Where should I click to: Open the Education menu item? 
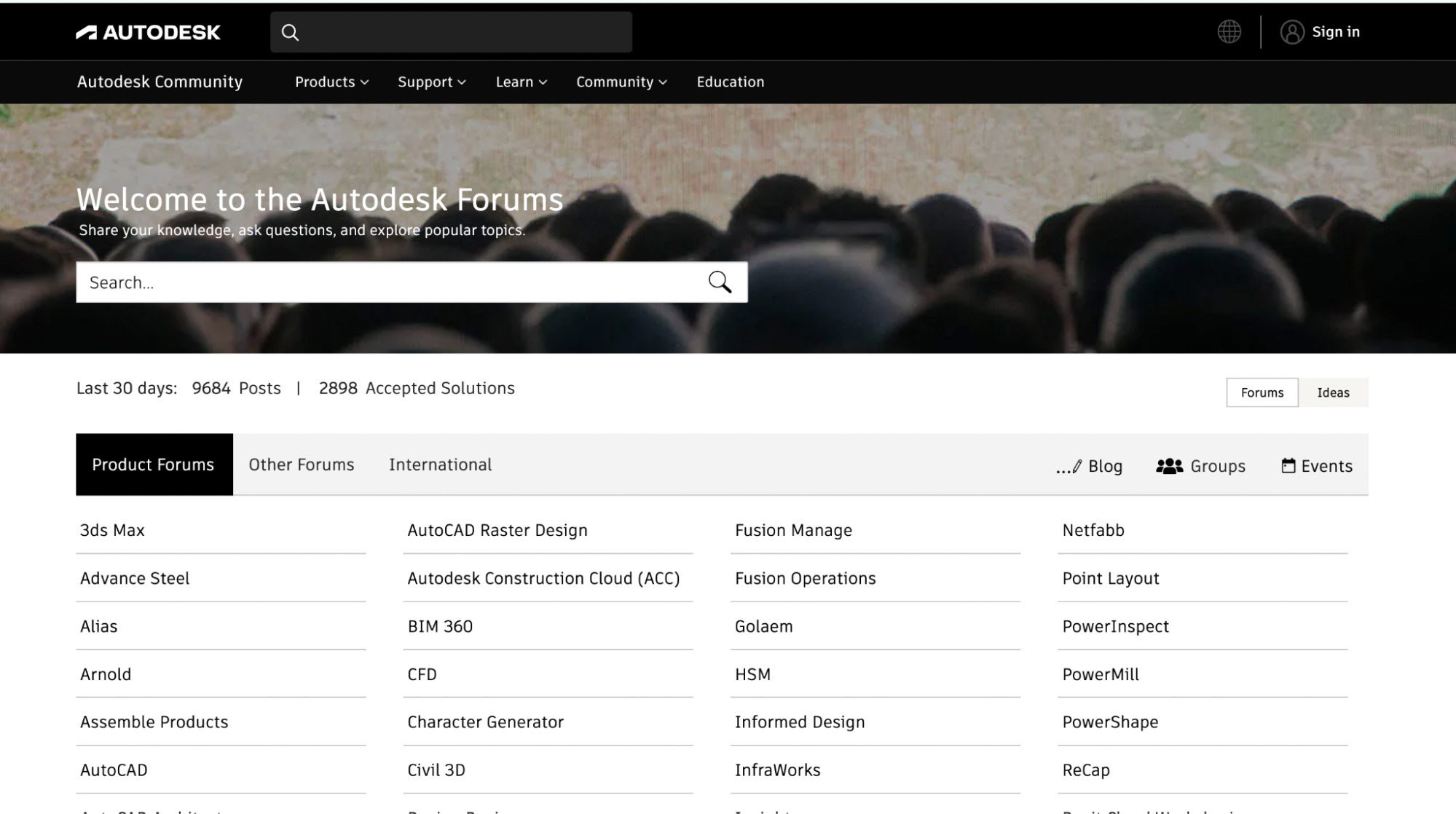[x=731, y=82]
